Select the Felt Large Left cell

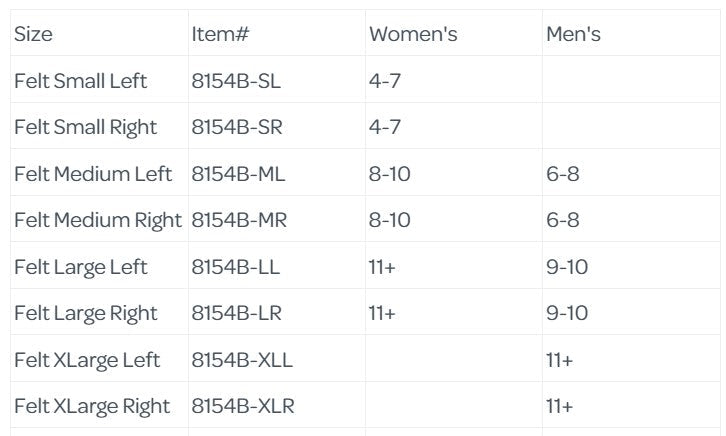(x=80, y=267)
